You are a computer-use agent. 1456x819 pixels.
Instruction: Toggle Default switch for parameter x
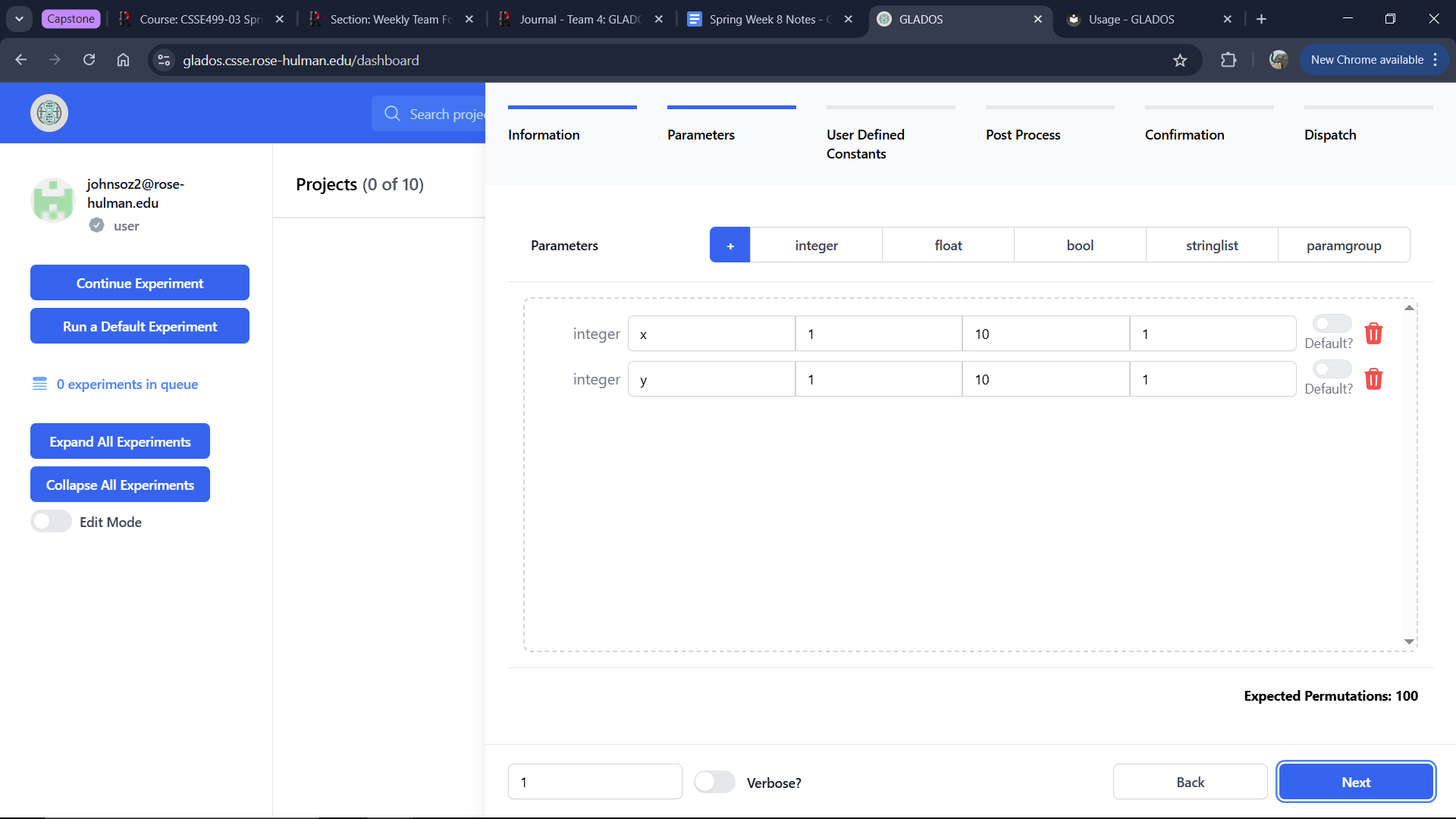pos(1332,324)
